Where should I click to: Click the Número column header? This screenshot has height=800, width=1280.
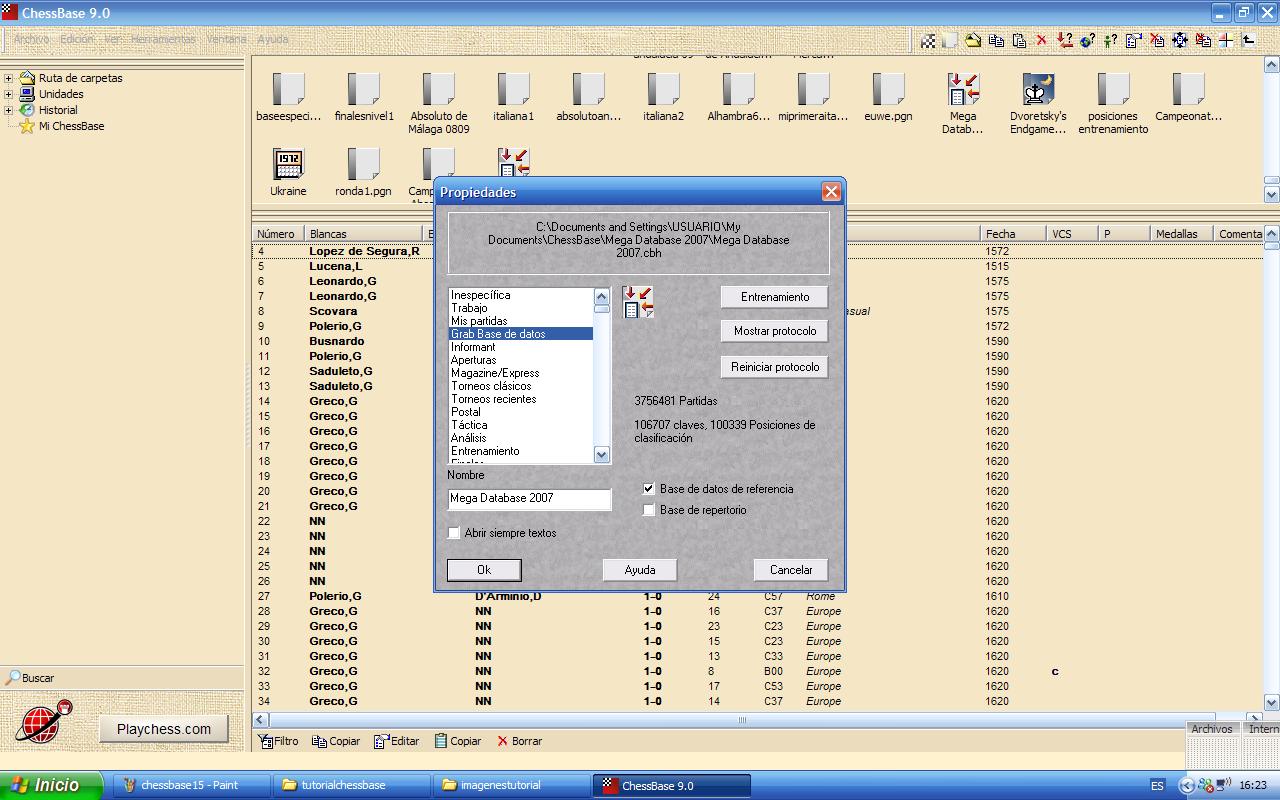click(279, 234)
